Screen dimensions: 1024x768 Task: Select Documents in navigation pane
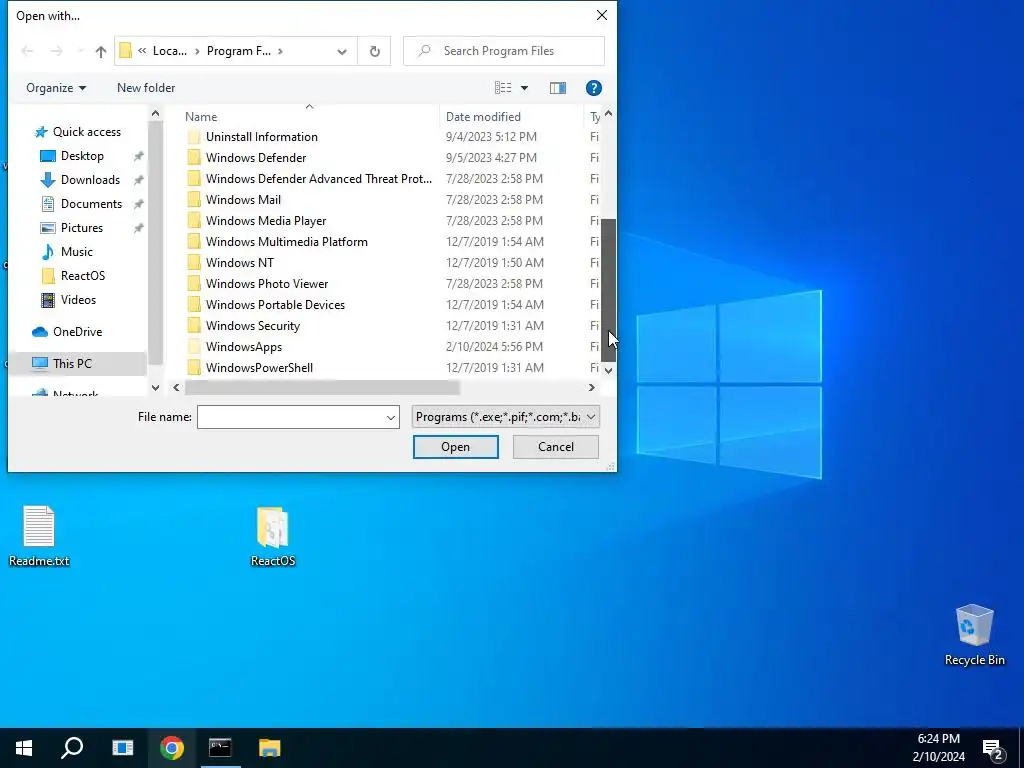91,204
